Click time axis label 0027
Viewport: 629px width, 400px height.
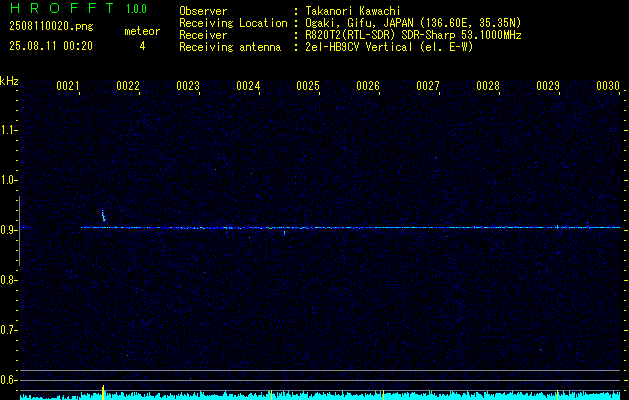point(428,86)
